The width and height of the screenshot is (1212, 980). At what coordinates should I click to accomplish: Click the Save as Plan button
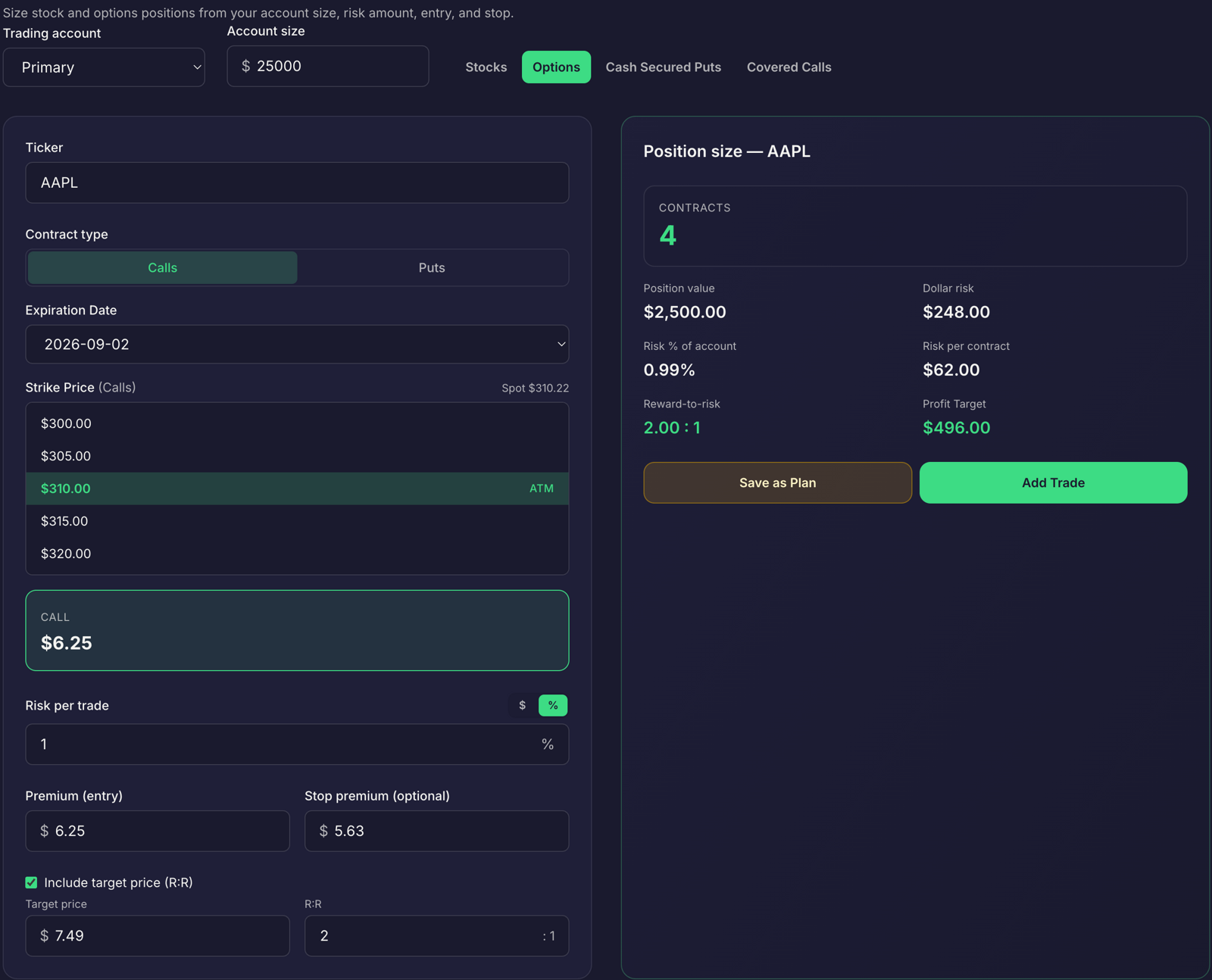[777, 482]
